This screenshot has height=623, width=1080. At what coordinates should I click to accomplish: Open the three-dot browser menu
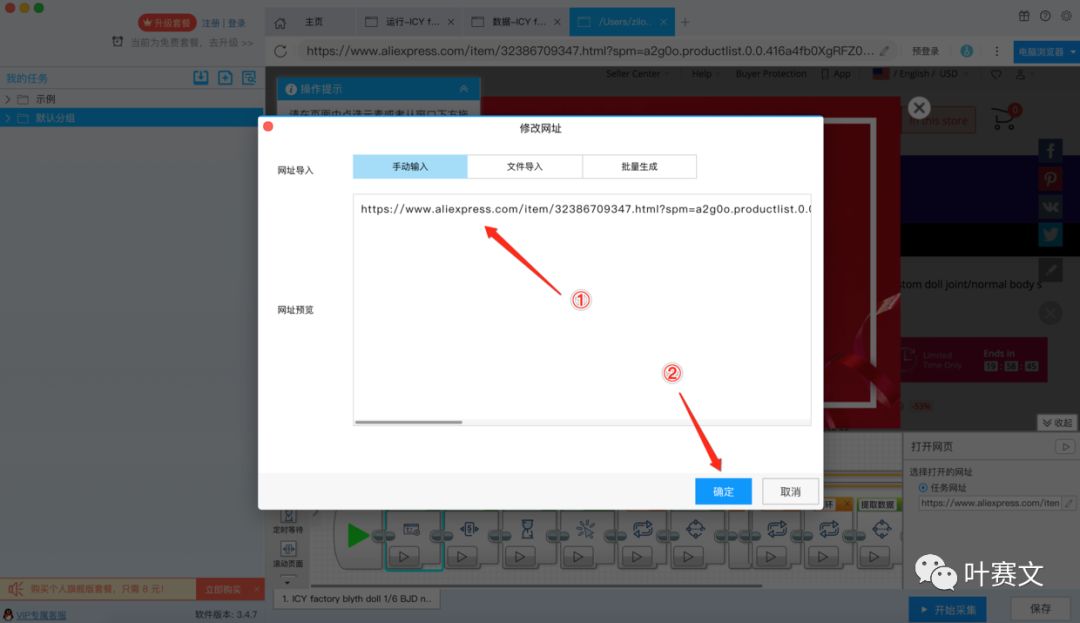pyautogui.click(x=996, y=50)
